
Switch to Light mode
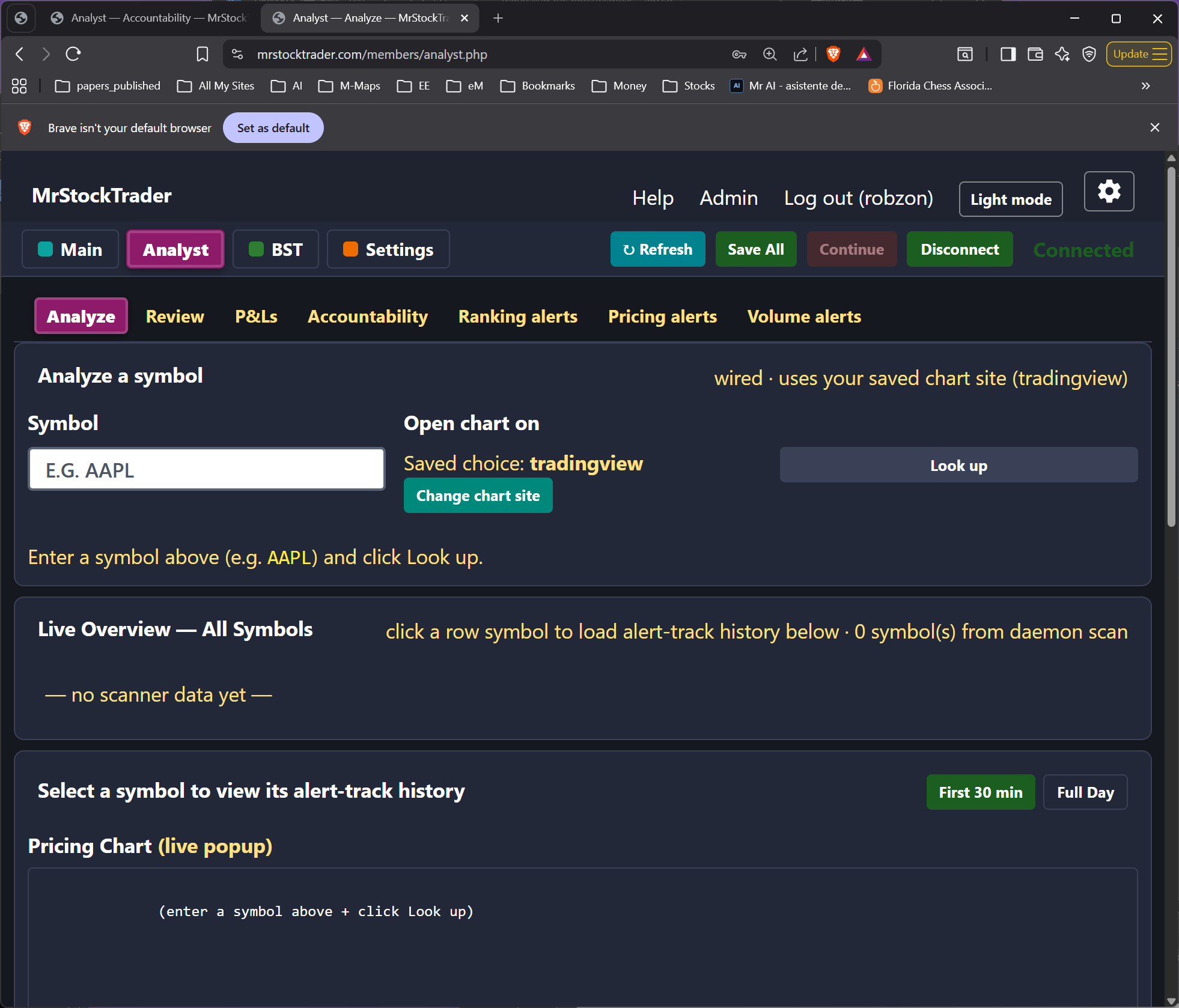point(1011,199)
